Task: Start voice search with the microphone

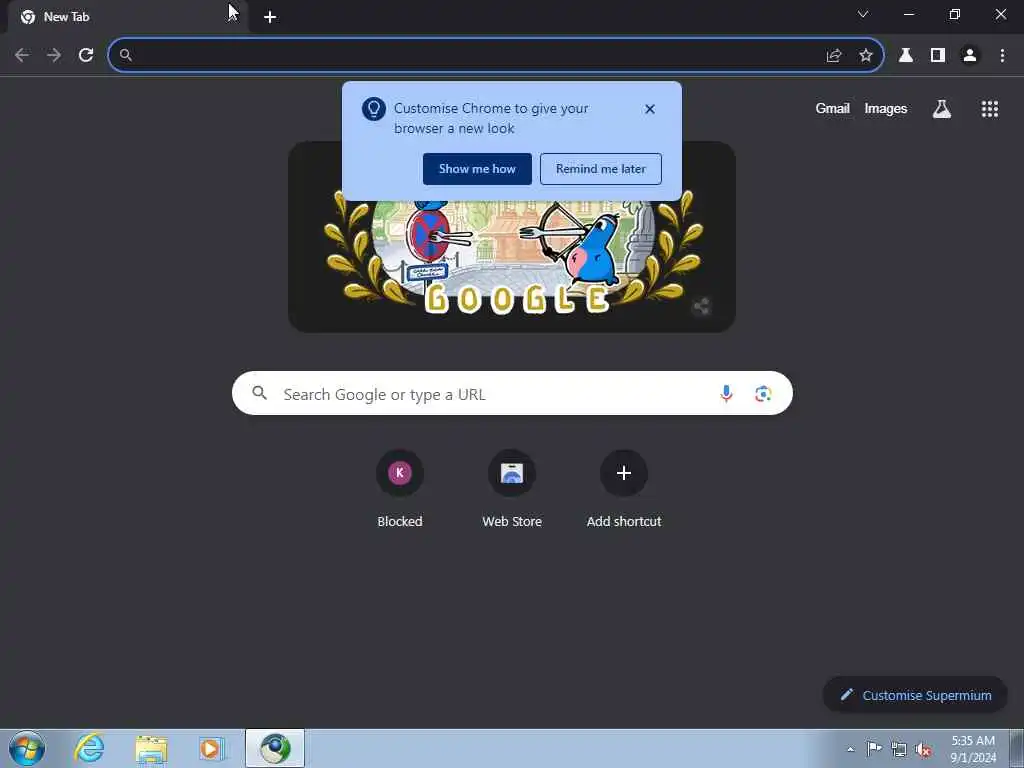Action: (726, 394)
